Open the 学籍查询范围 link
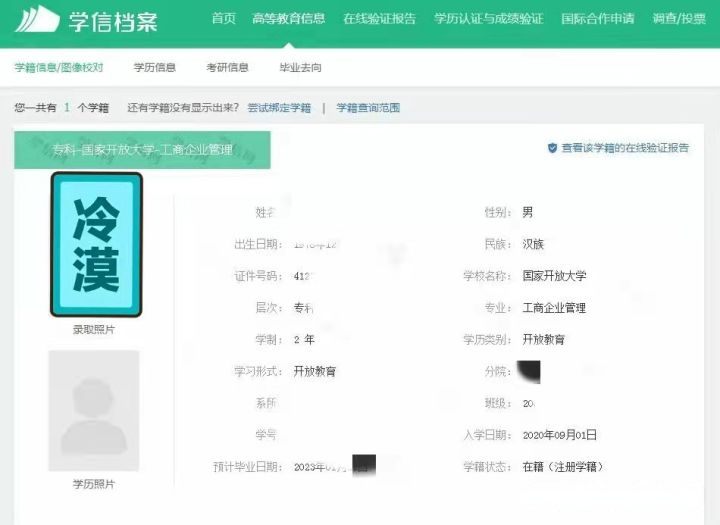The width and height of the screenshot is (720, 525). [368, 108]
